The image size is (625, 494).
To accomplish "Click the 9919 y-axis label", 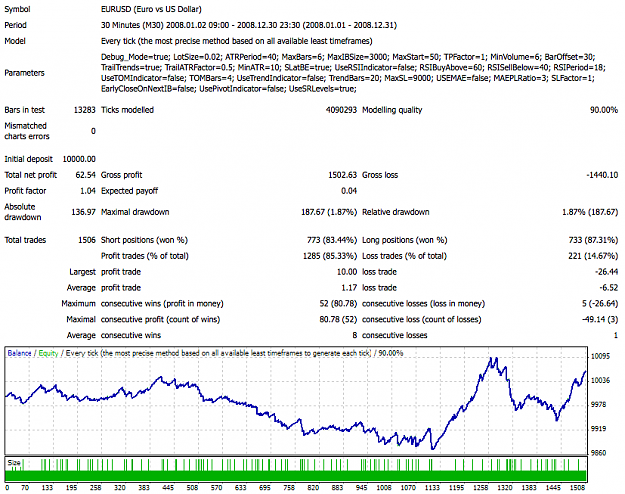I will tap(598, 429).
